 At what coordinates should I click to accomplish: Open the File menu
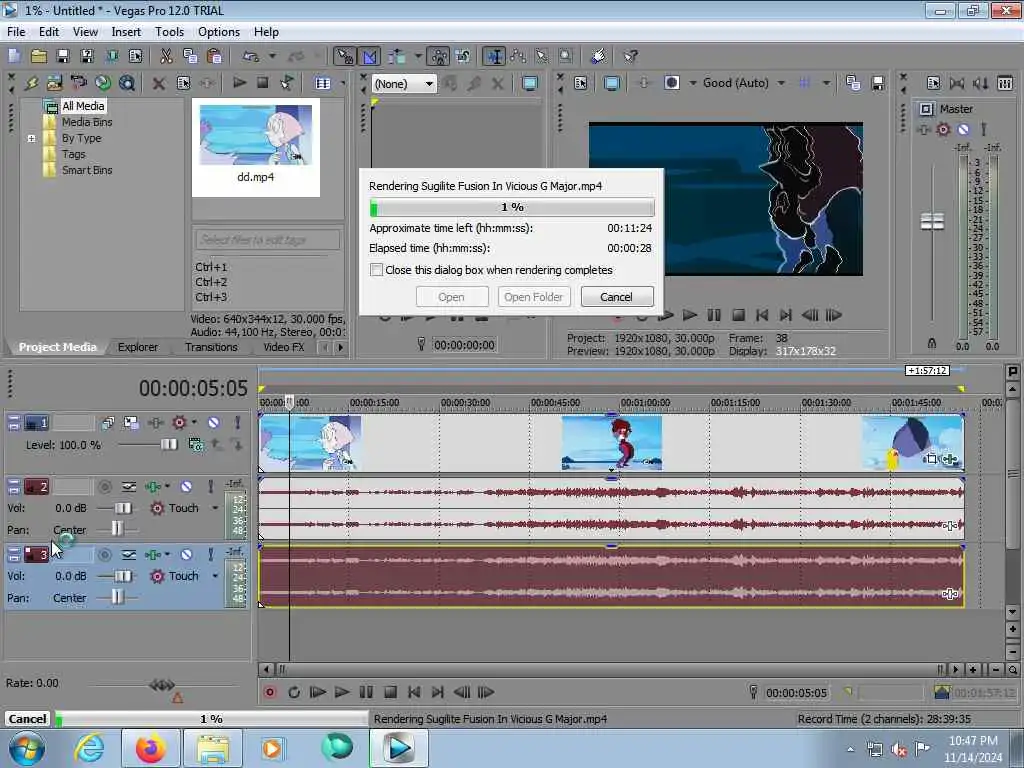point(16,31)
